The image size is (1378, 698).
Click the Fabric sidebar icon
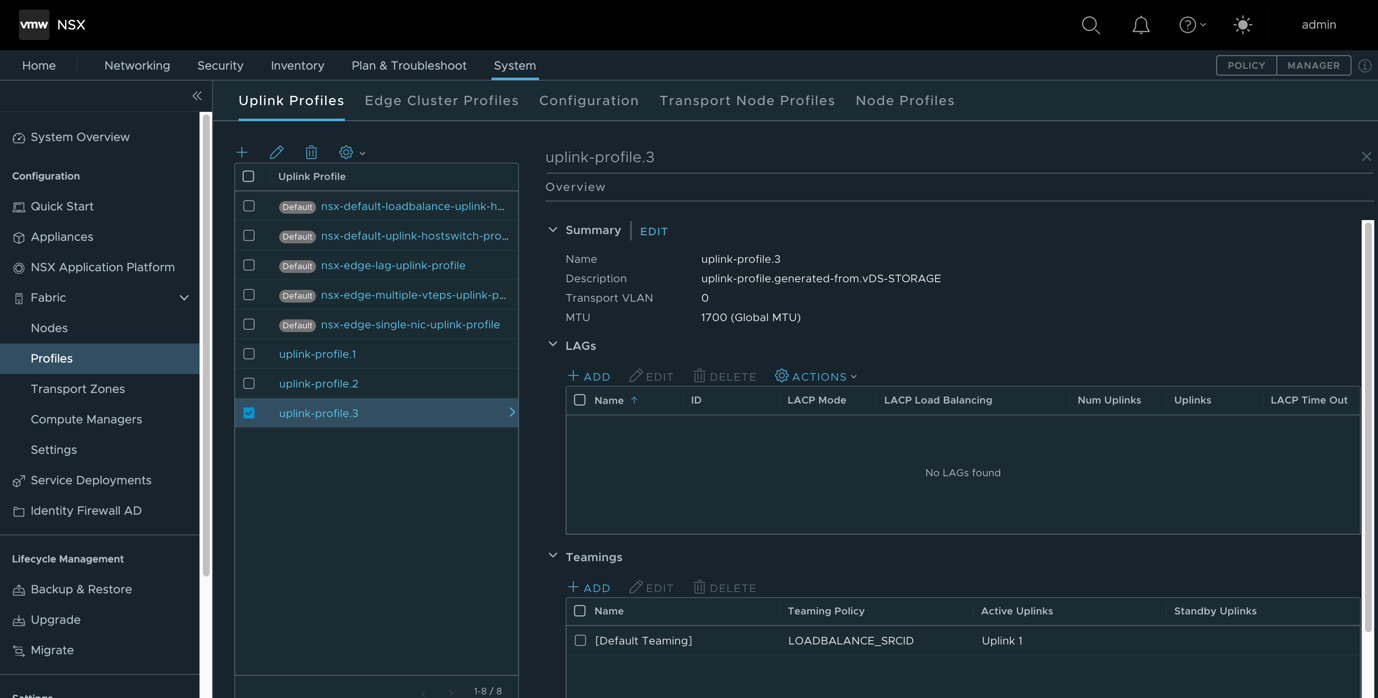19,298
